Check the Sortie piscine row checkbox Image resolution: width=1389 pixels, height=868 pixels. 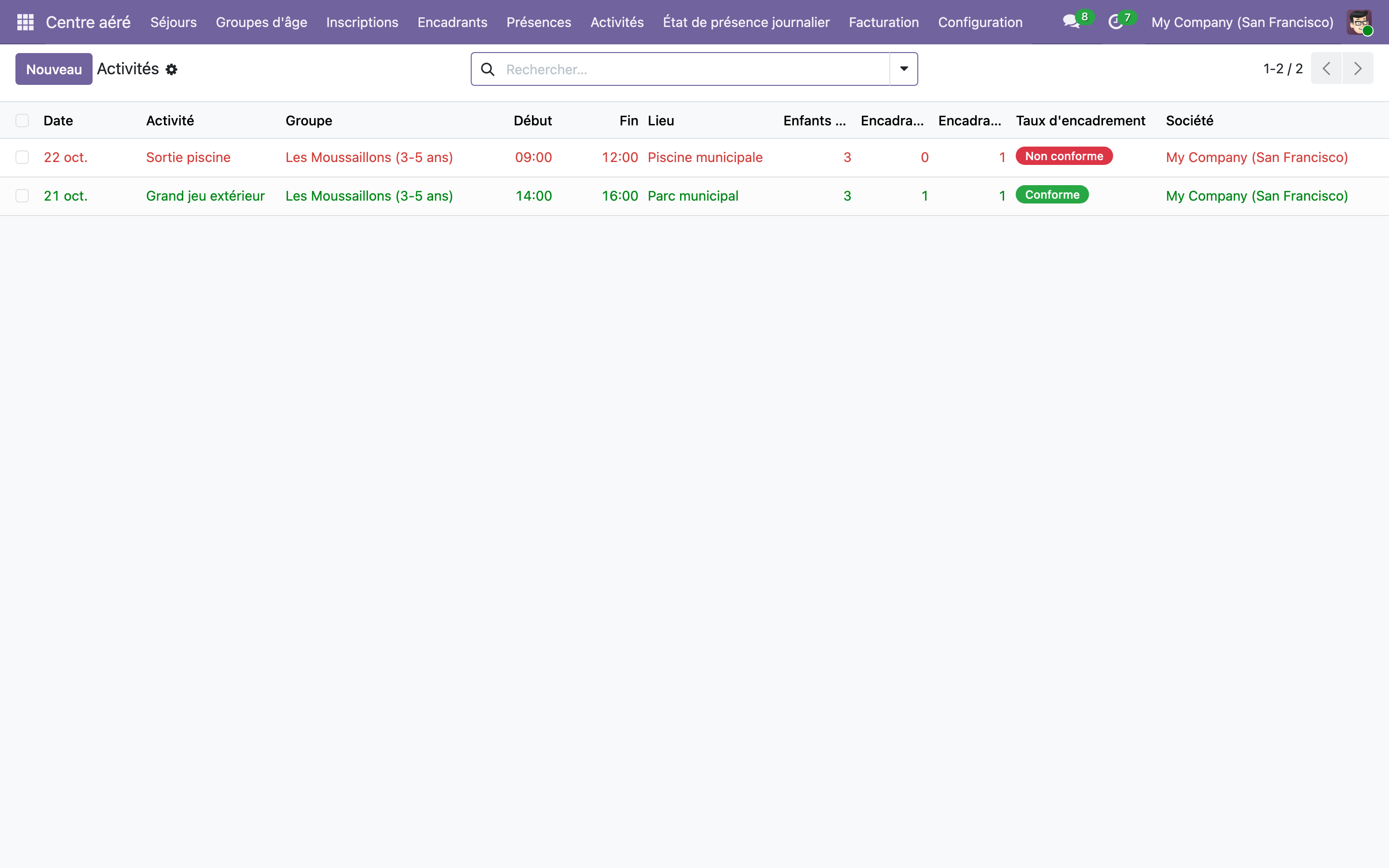point(22,157)
